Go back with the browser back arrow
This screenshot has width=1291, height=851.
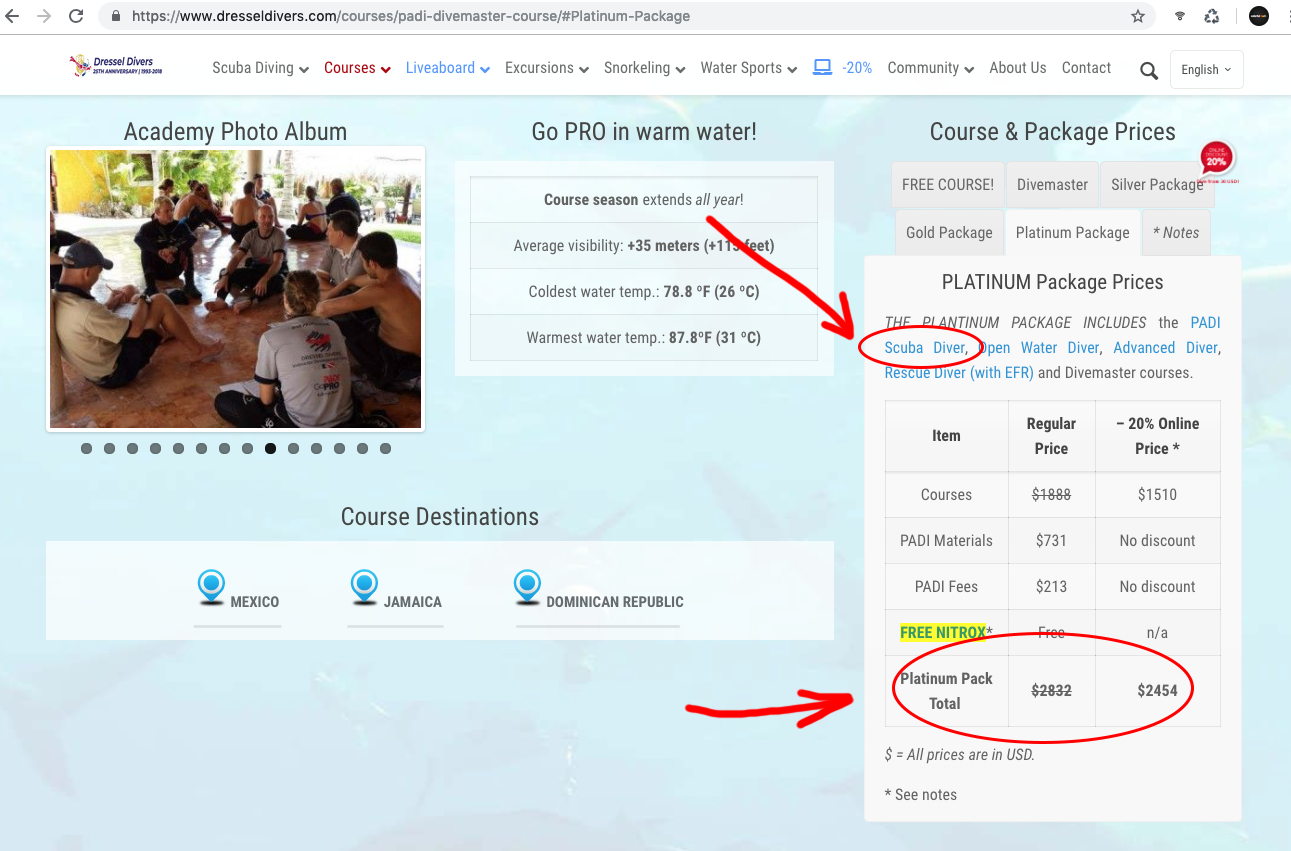pos(13,16)
